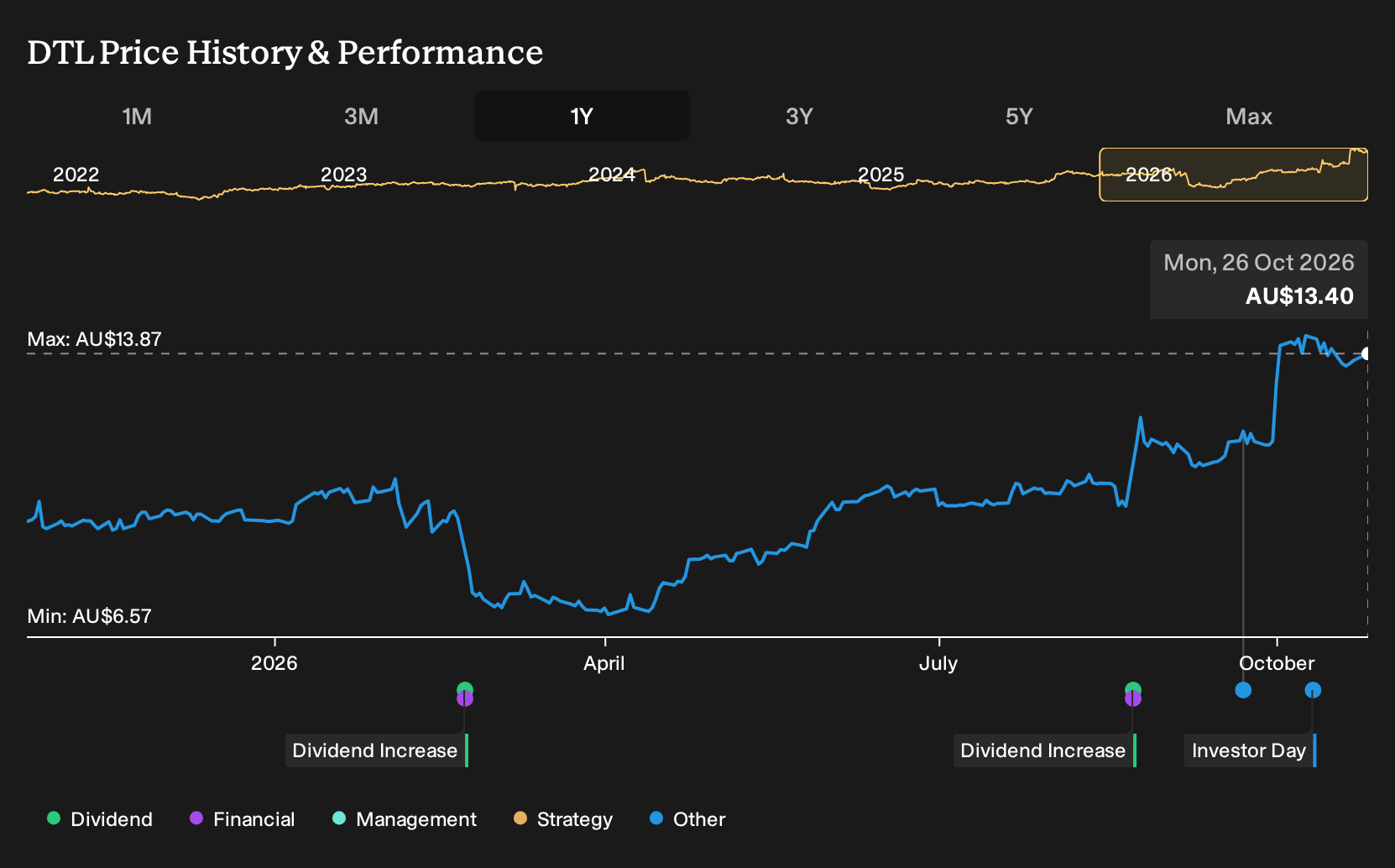Click the July axis label
The width and height of the screenshot is (1395, 868).
point(938,663)
